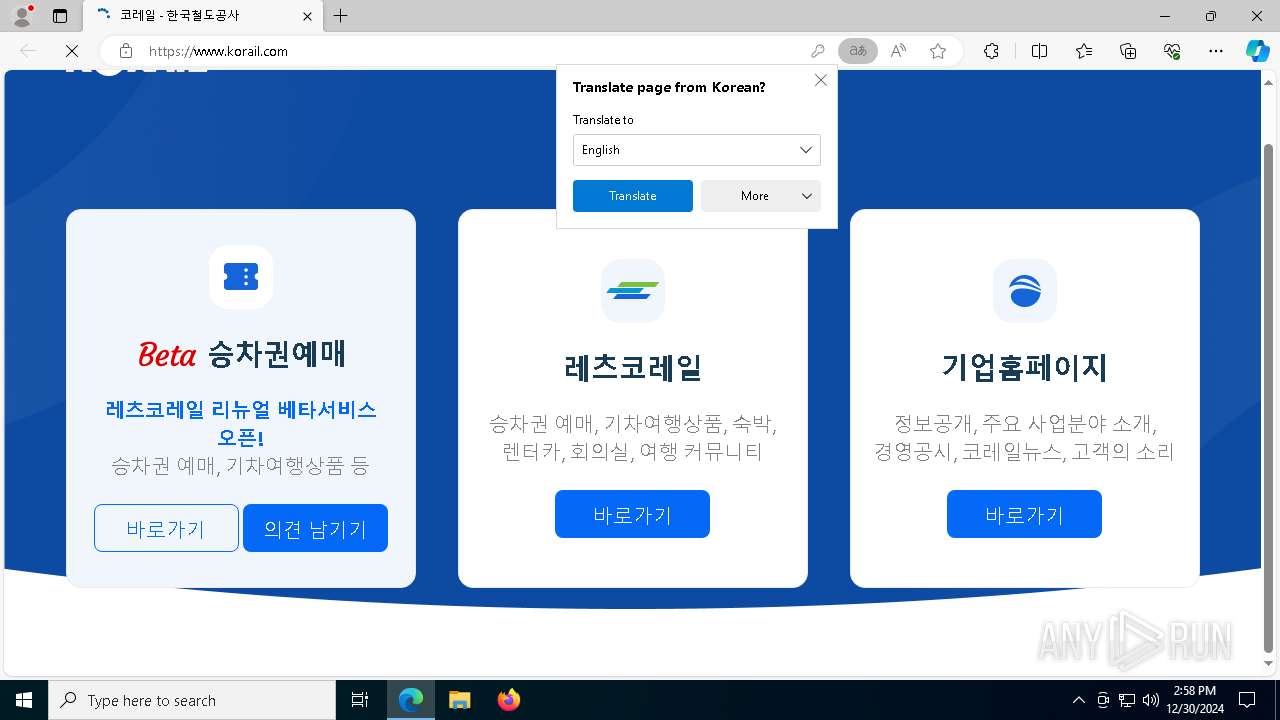Screen dimensions: 1280x720
Task: Open the volume control in tray
Action: pyautogui.click(x=1151, y=700)
